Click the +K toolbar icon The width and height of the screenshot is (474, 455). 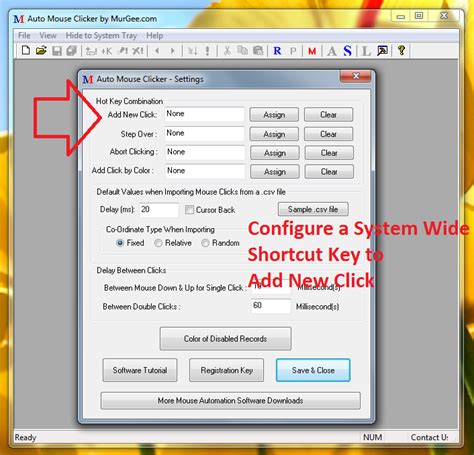107,51
